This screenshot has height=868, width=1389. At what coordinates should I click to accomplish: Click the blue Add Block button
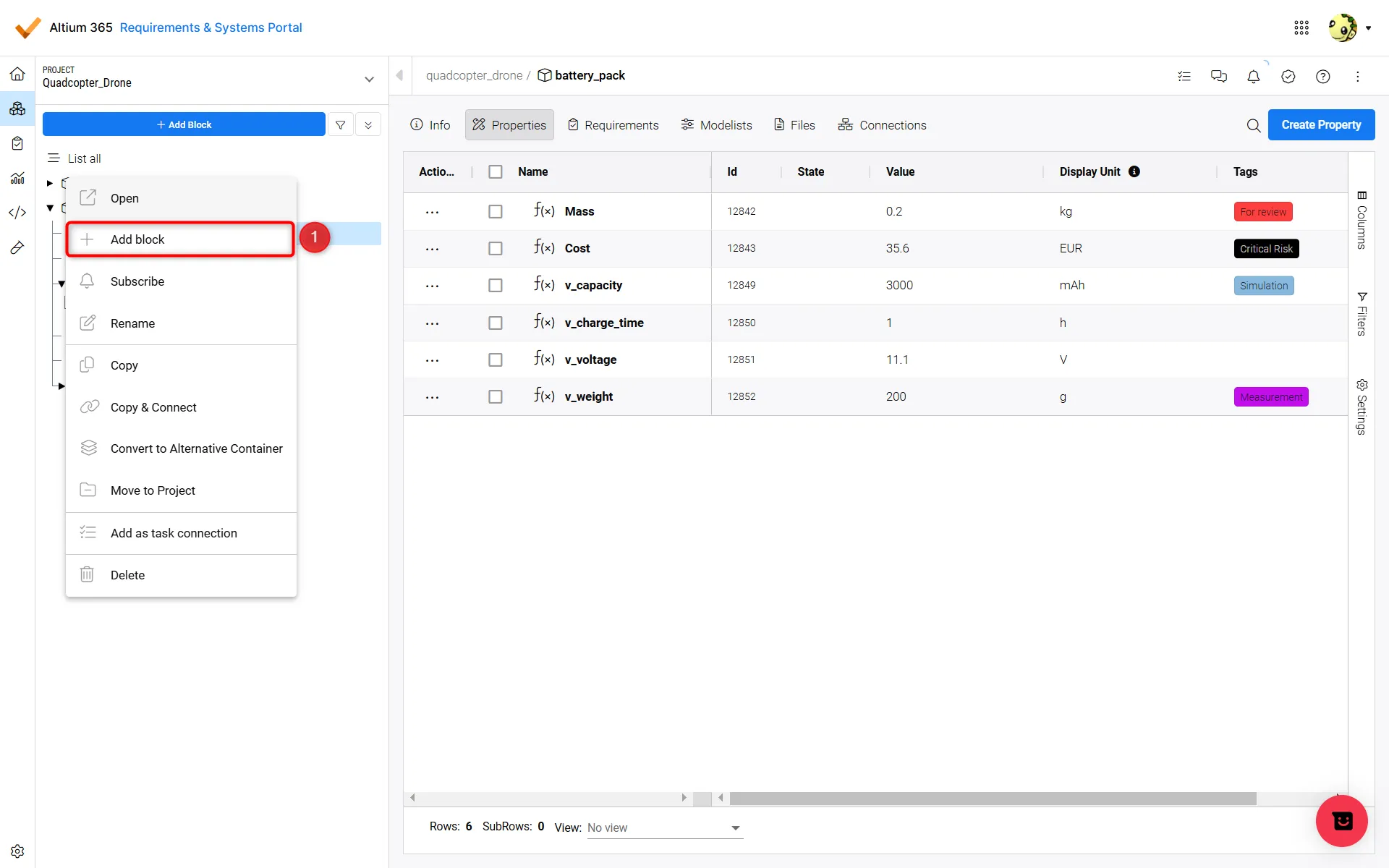click(184, 124)
